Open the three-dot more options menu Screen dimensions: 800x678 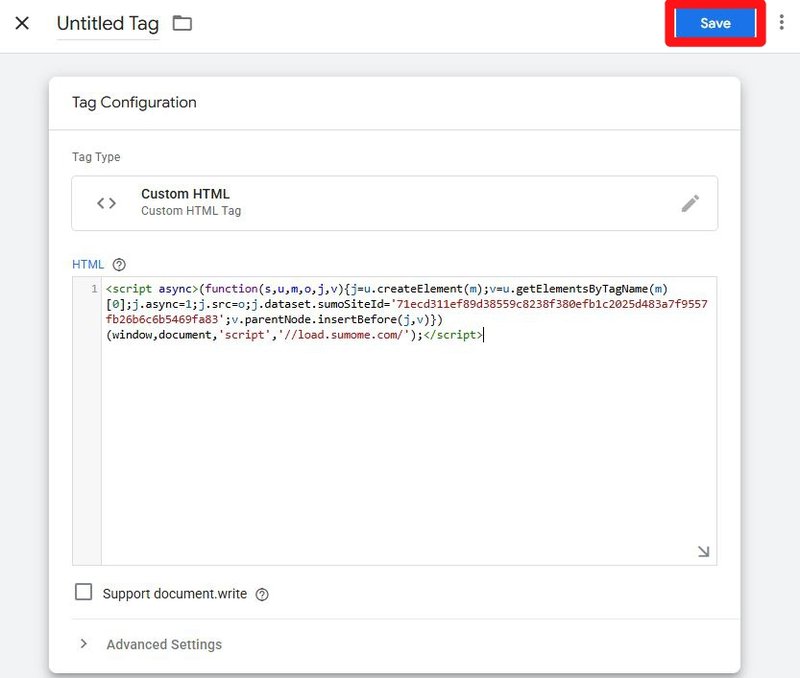pyautogui.click(x=782, y=23)
